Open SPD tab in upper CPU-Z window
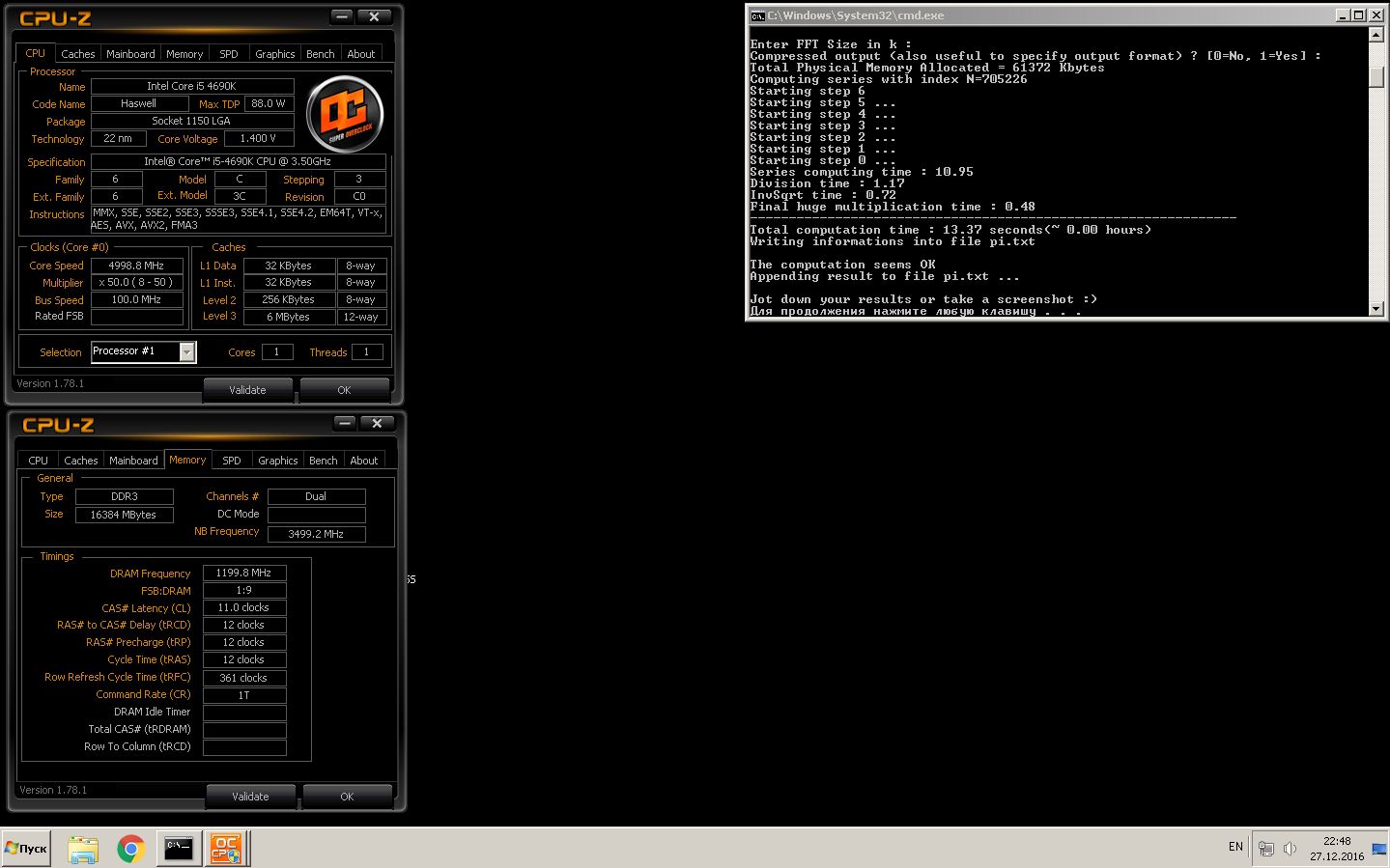1390x868 pixels. tap(229, 54)
